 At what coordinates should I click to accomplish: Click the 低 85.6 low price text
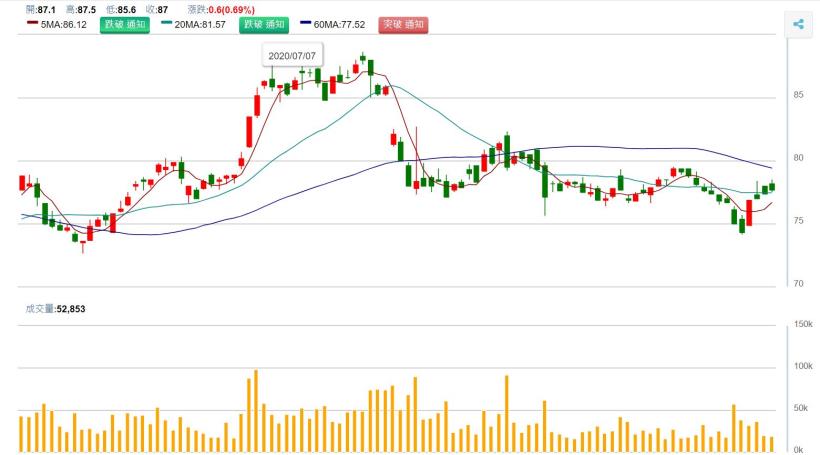point(122,9)
